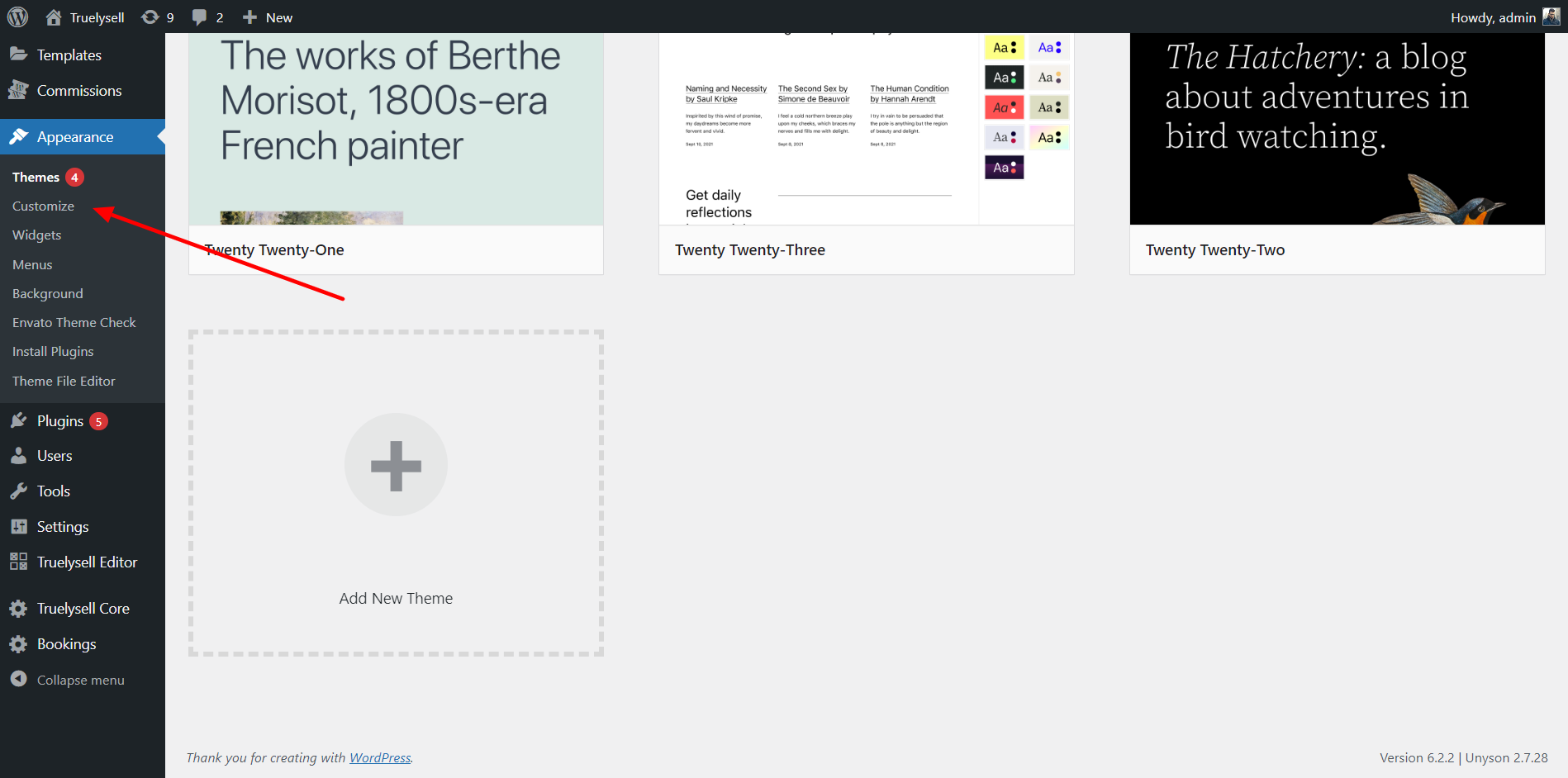Open Tools via the wrench icon

(x=18, y=491)
